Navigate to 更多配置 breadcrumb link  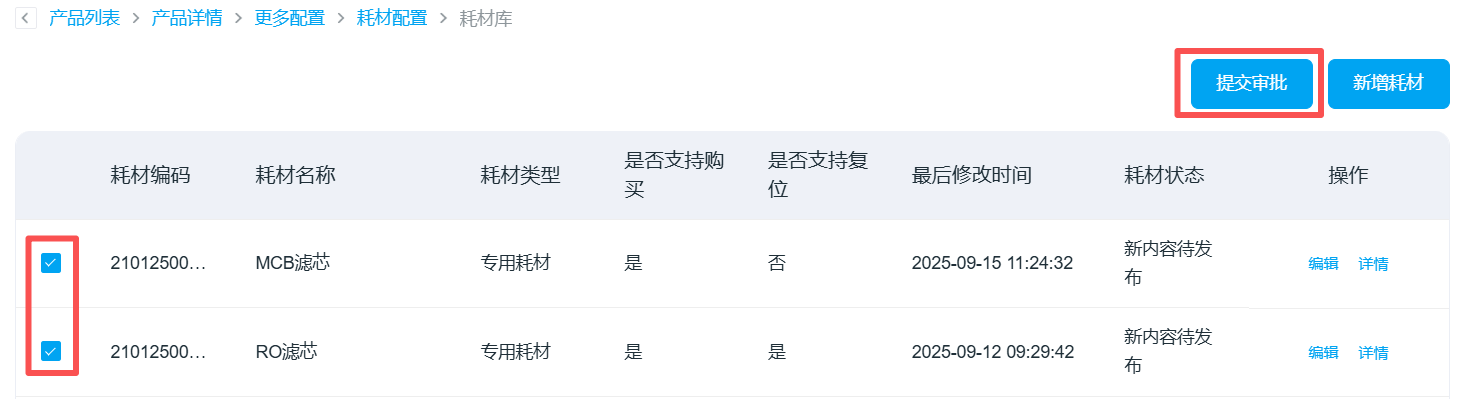[290, 18]
